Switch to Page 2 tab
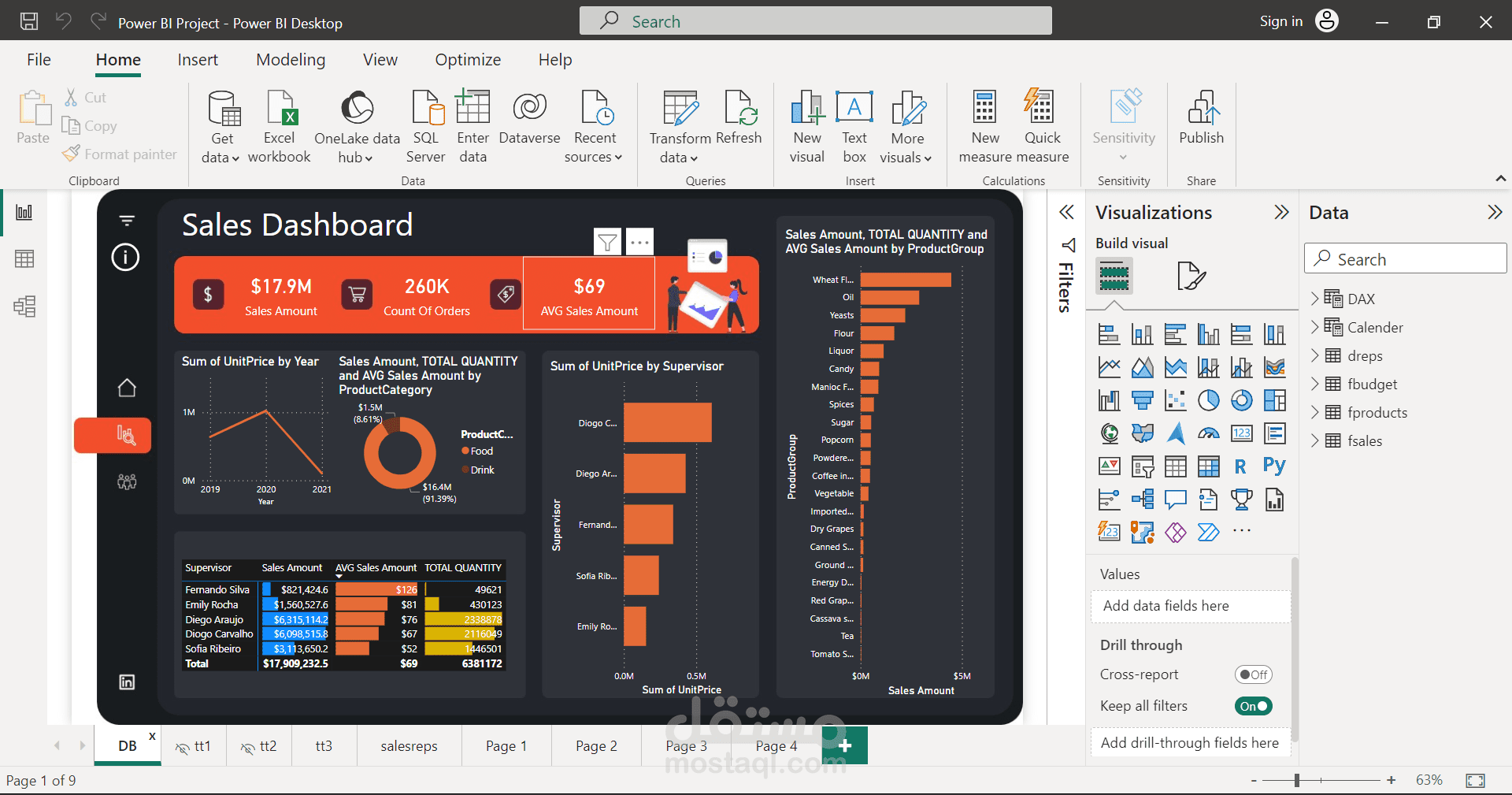 point(596,746)
